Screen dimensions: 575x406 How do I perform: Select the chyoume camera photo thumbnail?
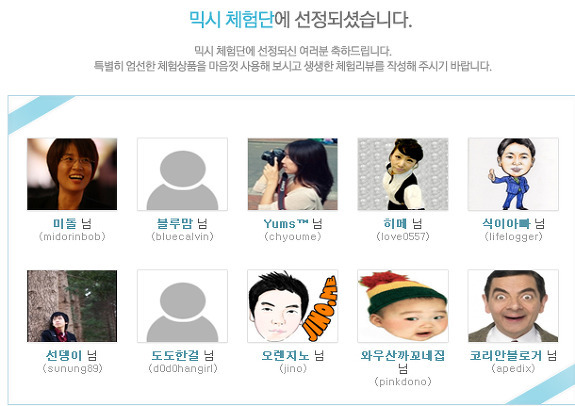pos(293,174)
